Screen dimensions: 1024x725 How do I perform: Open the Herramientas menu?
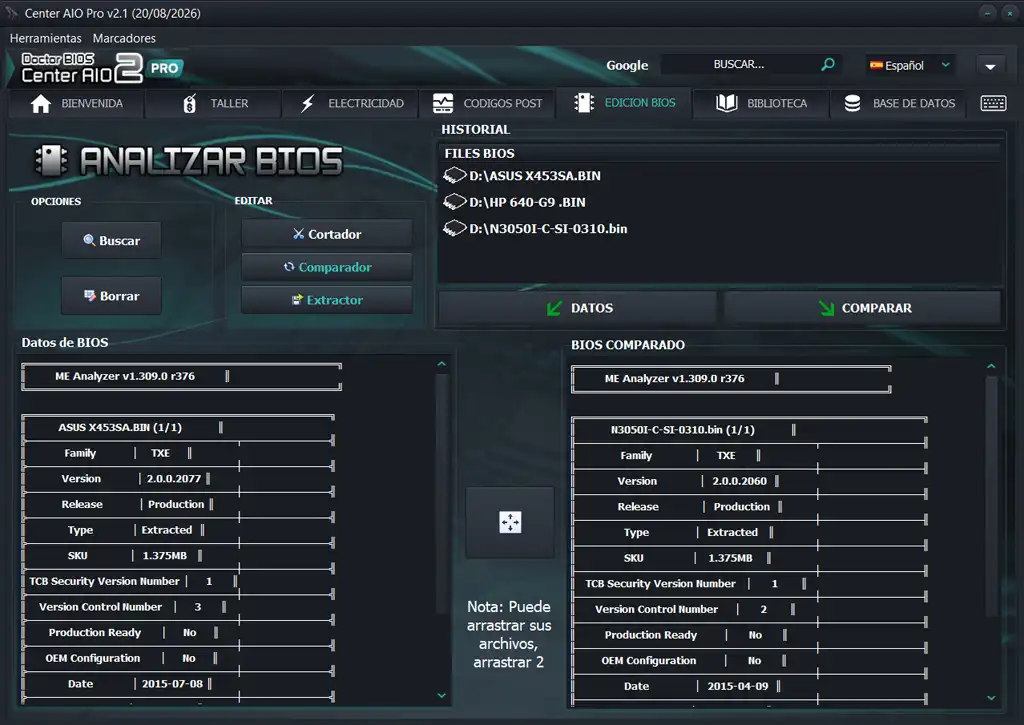(46, 39)
